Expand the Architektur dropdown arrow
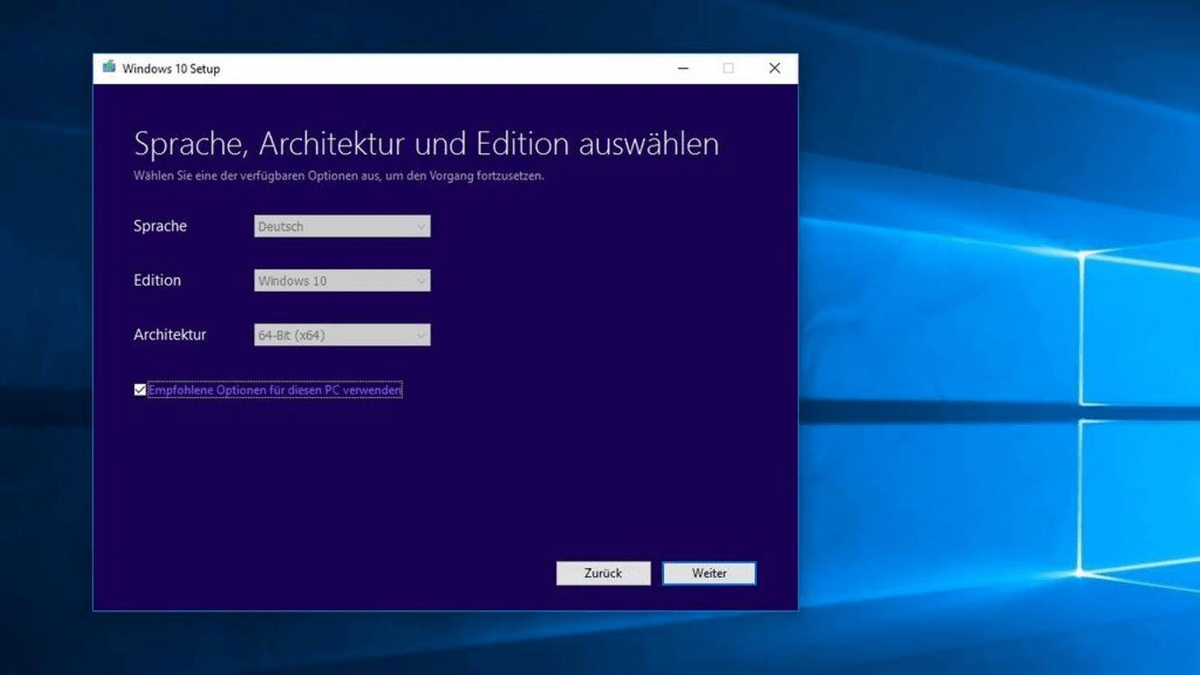Viewport: 1200px width, 675px height. click(x=421, y=334)
